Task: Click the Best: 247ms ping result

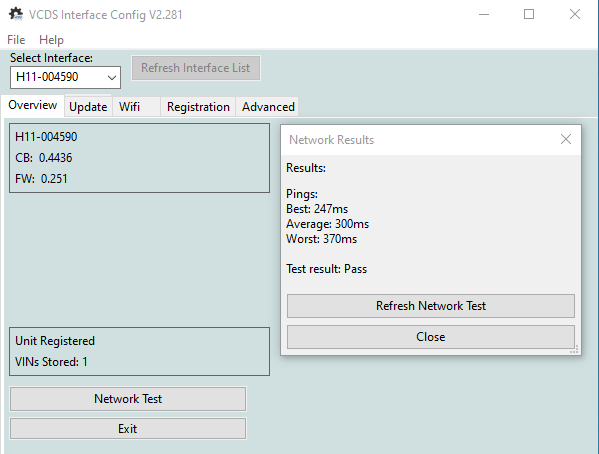Action: [317, 209]
